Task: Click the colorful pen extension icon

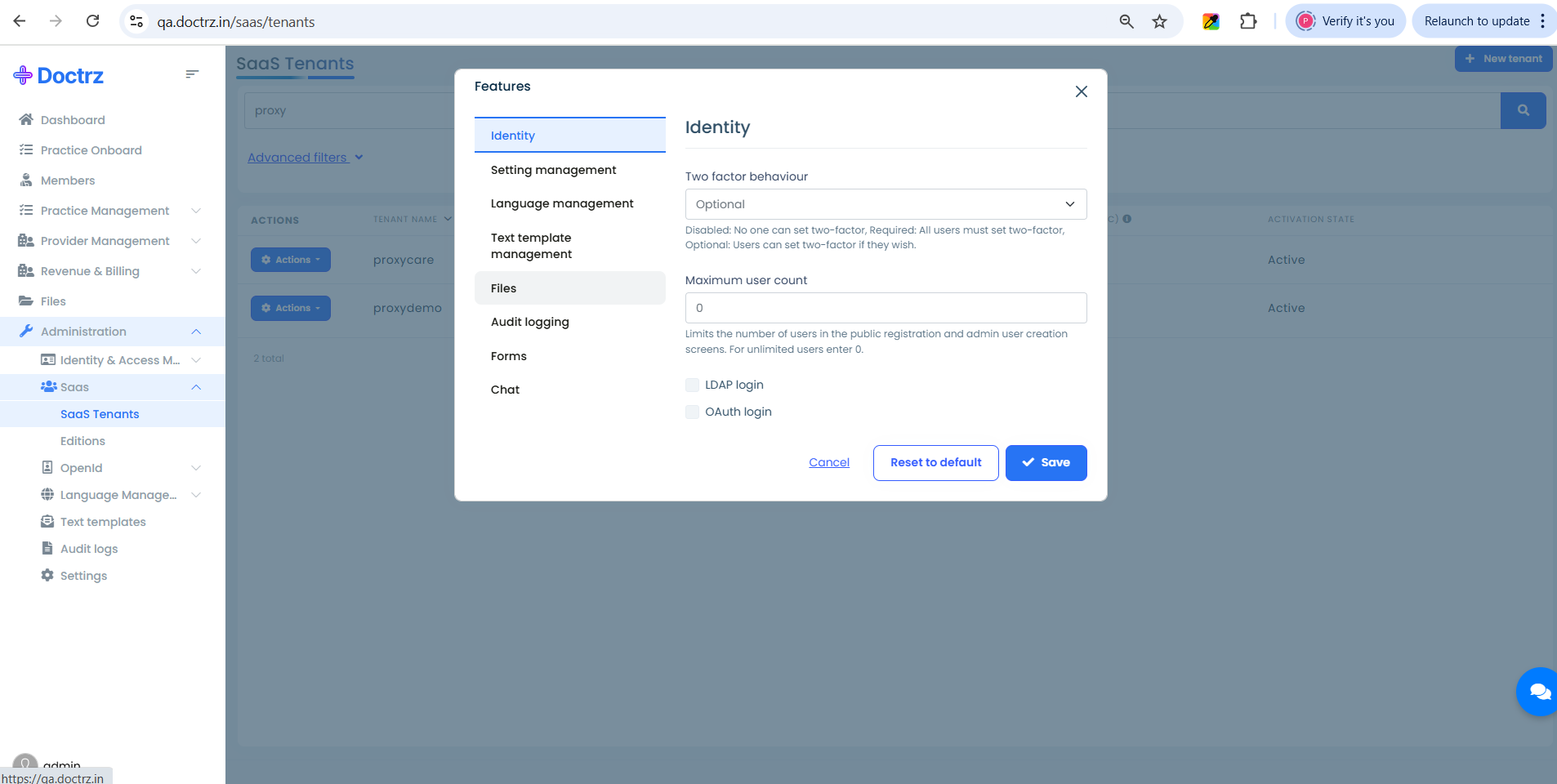Action: [1211, 21]
